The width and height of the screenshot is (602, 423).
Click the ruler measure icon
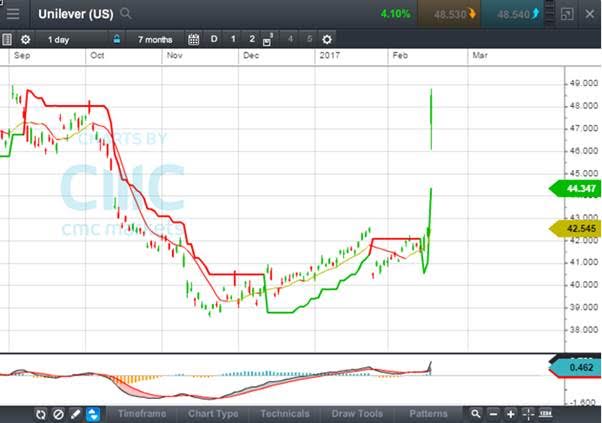546,414
